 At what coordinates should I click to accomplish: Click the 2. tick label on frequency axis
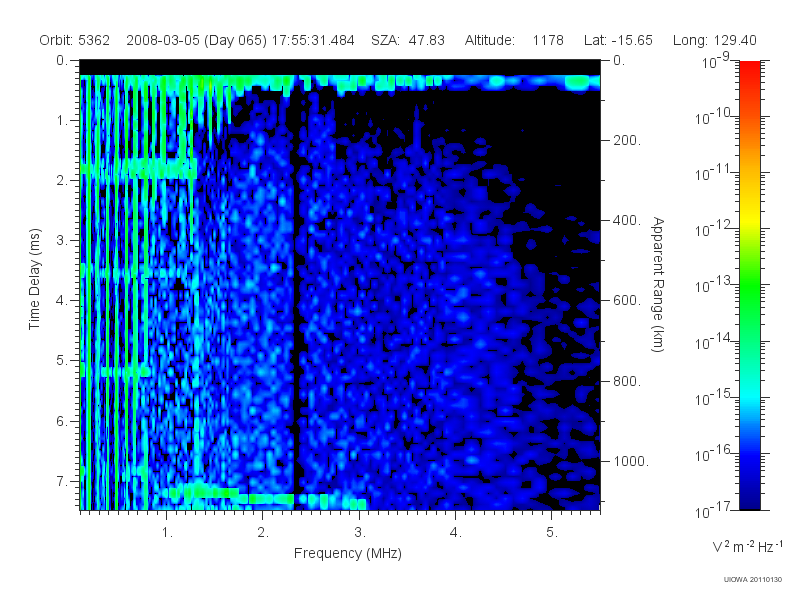pos(263,533)
